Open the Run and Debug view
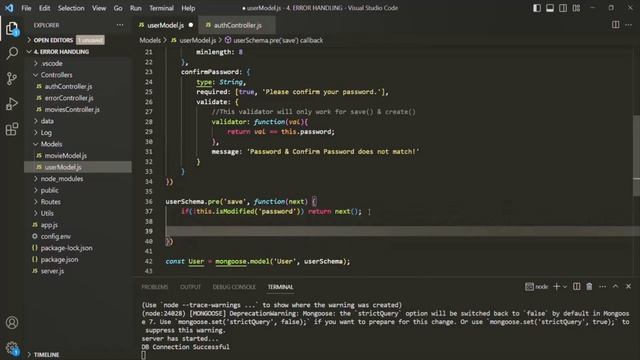The image size is (640, 360). [12, 104]
